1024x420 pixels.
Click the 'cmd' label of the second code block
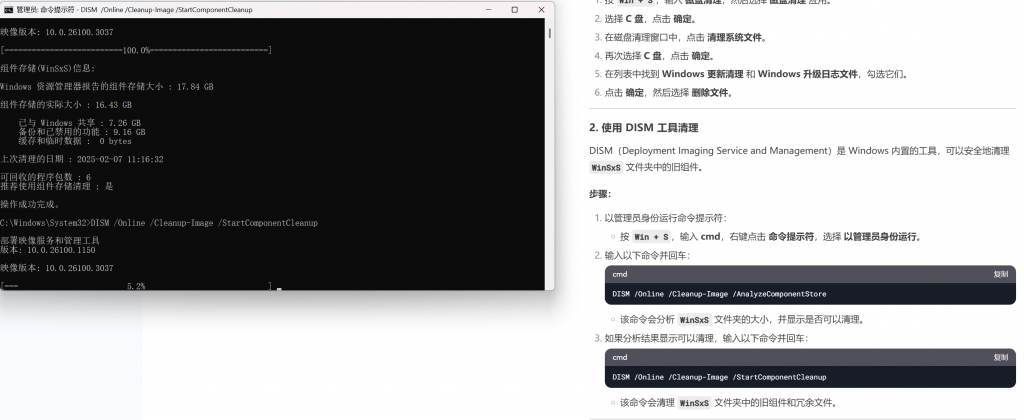pyautogui.click(x=620, y=357)
